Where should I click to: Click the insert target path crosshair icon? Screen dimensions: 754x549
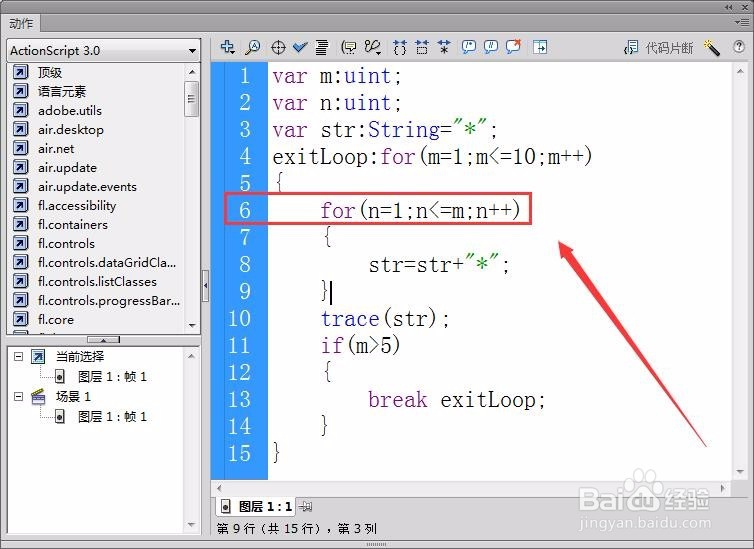pos(278,47)
